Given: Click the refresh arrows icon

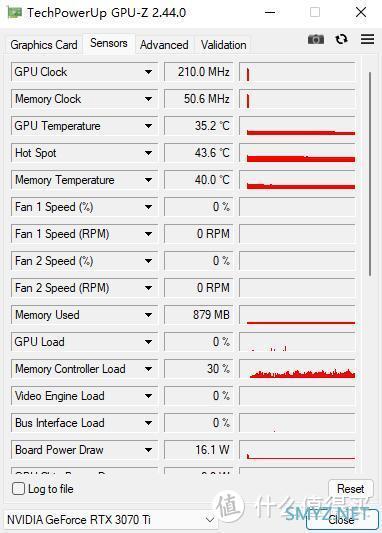Looking at the screenshot, I should [x=341, y=39].
